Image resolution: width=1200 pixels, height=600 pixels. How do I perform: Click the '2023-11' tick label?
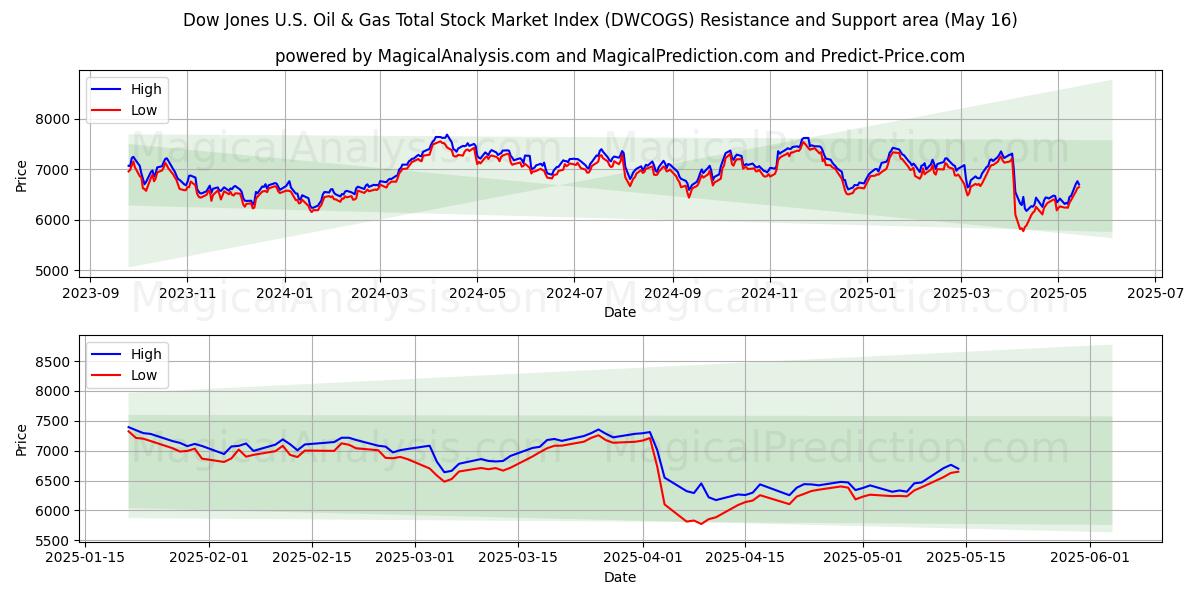click(188, 294)
